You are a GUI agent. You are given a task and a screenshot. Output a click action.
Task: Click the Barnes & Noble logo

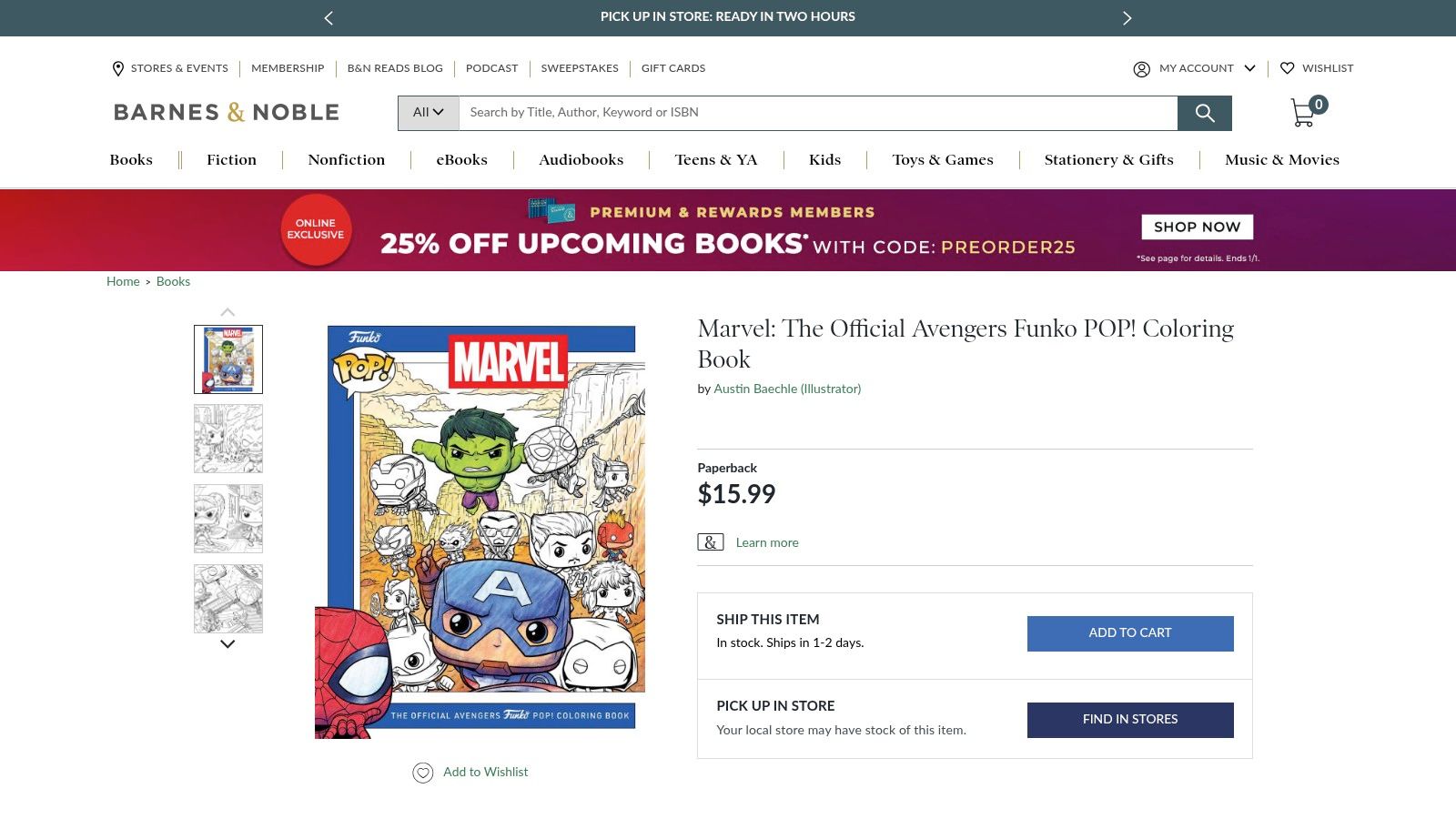225,111
